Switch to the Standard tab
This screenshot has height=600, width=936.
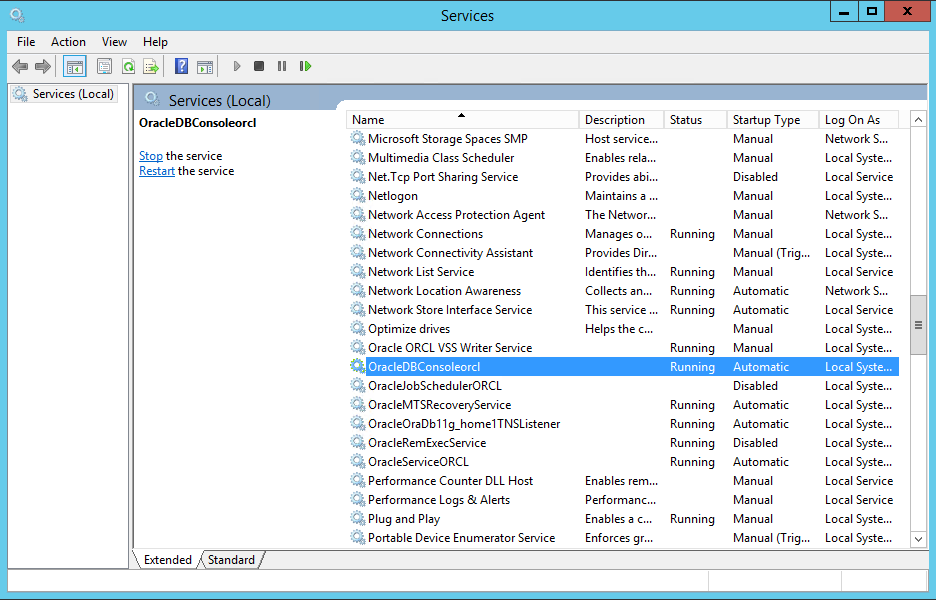tap(232, 560)
